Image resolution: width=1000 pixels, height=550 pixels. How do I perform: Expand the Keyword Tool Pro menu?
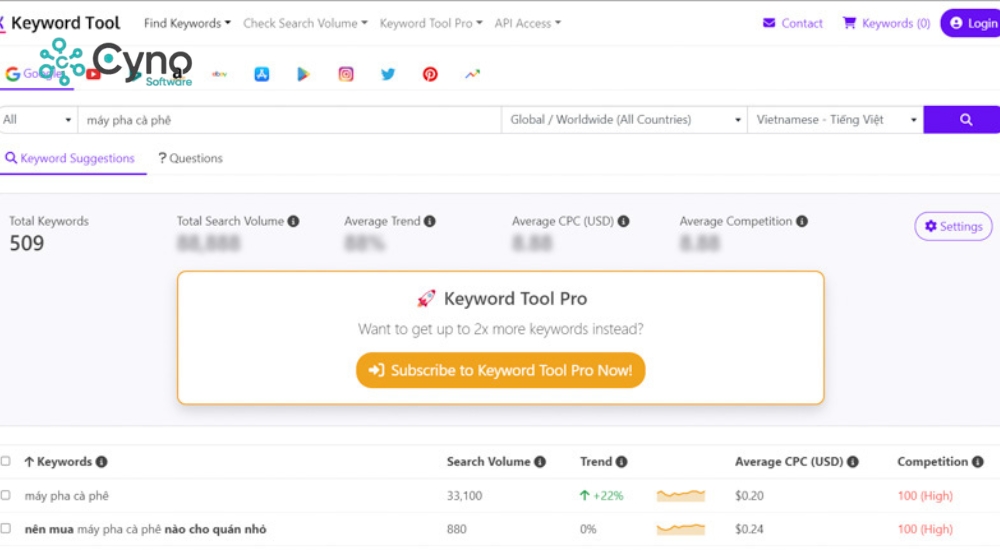(x=430, y=23)
